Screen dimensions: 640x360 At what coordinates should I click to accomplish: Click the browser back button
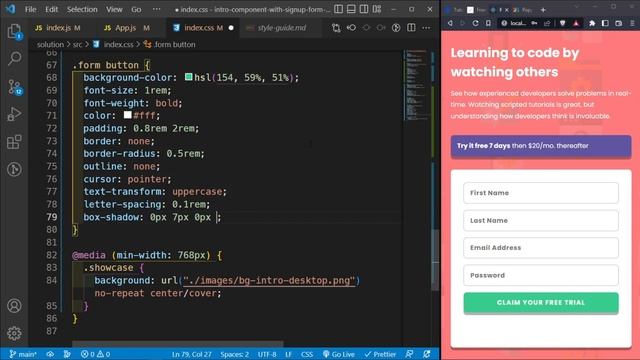coord(450,23)
